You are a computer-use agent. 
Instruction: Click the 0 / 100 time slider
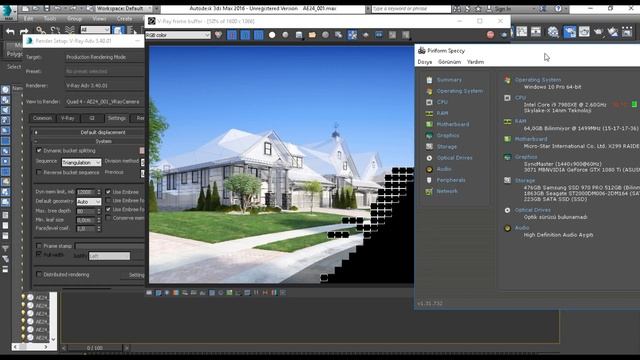[x=95, y=348]
